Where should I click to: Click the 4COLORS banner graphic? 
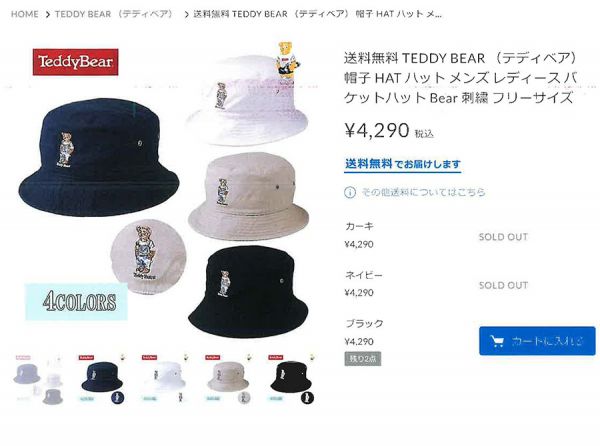[x=77, y=301]
